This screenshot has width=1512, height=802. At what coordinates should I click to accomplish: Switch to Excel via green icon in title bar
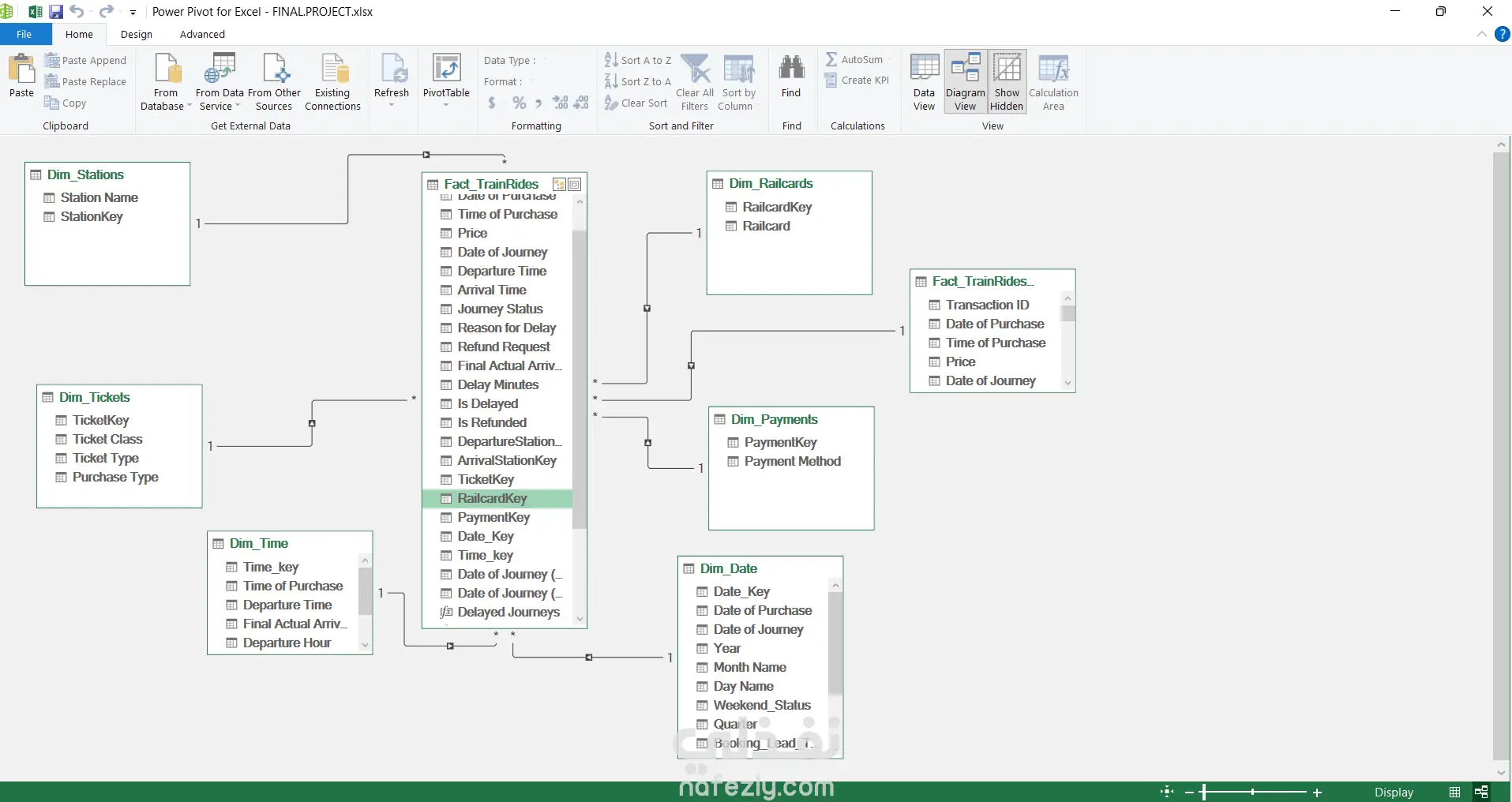tap(36, 12)
